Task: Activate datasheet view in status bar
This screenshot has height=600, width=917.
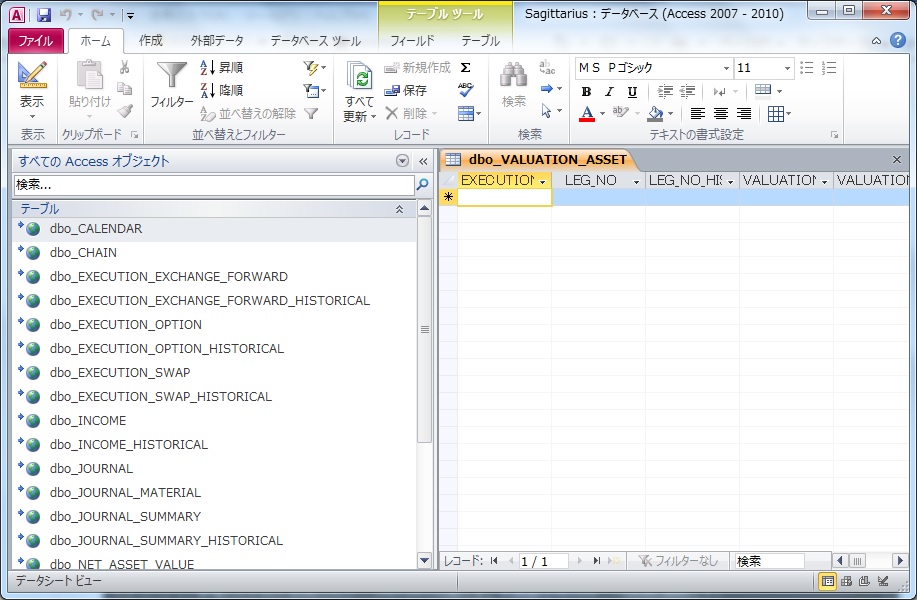Action: click(828, 581)
